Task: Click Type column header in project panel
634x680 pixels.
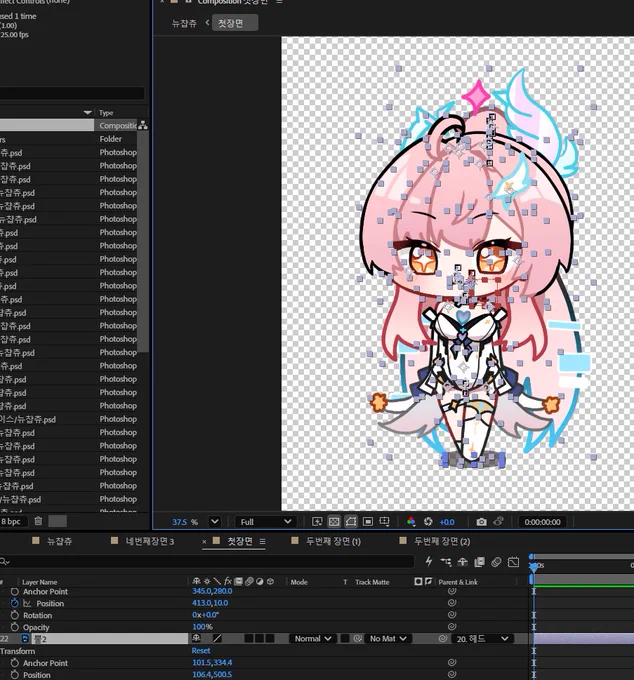Action: pyautogui.click(x=106, y=113)
